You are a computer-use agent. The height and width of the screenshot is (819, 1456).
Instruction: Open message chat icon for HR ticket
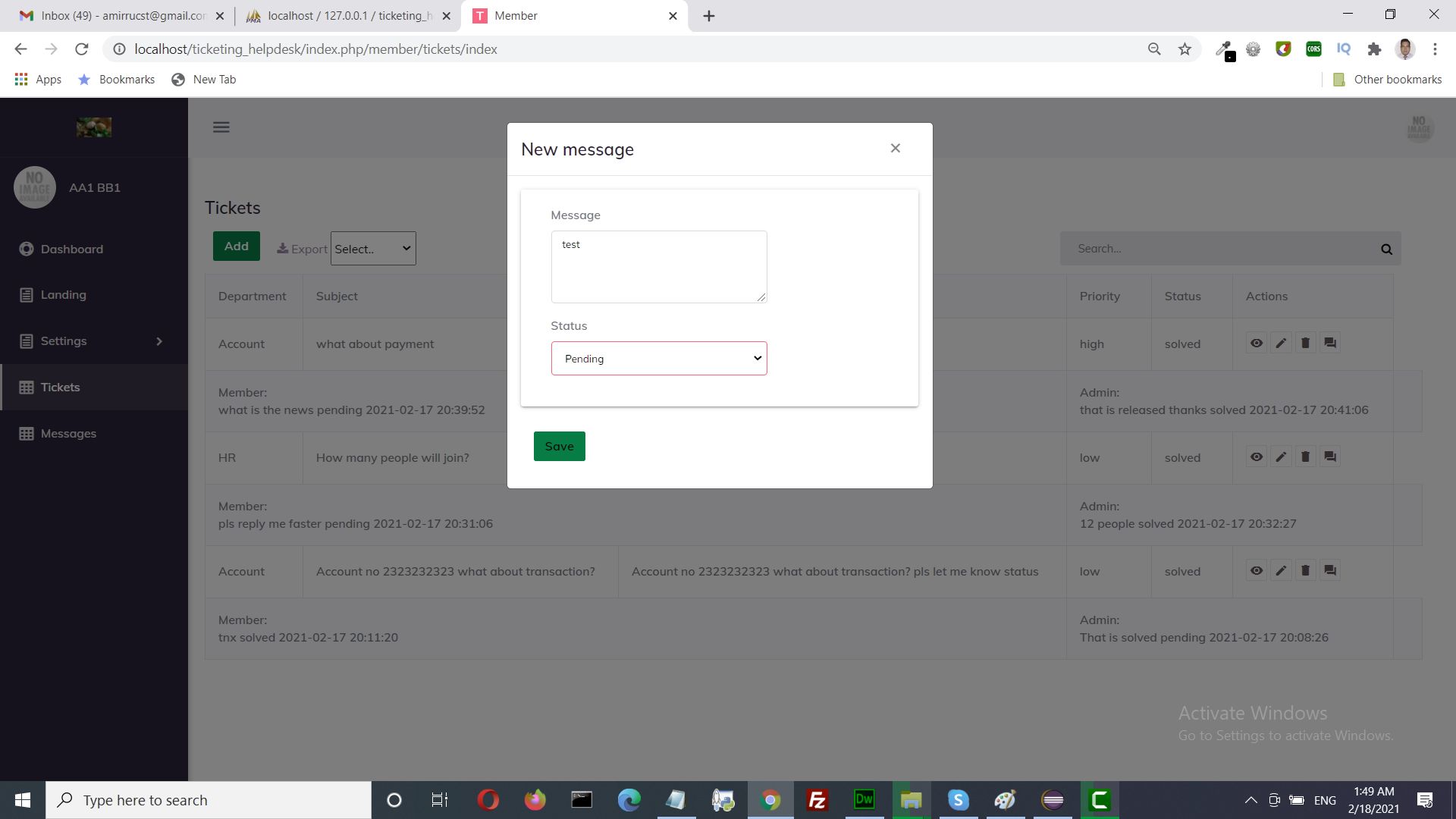point(1330,457)
